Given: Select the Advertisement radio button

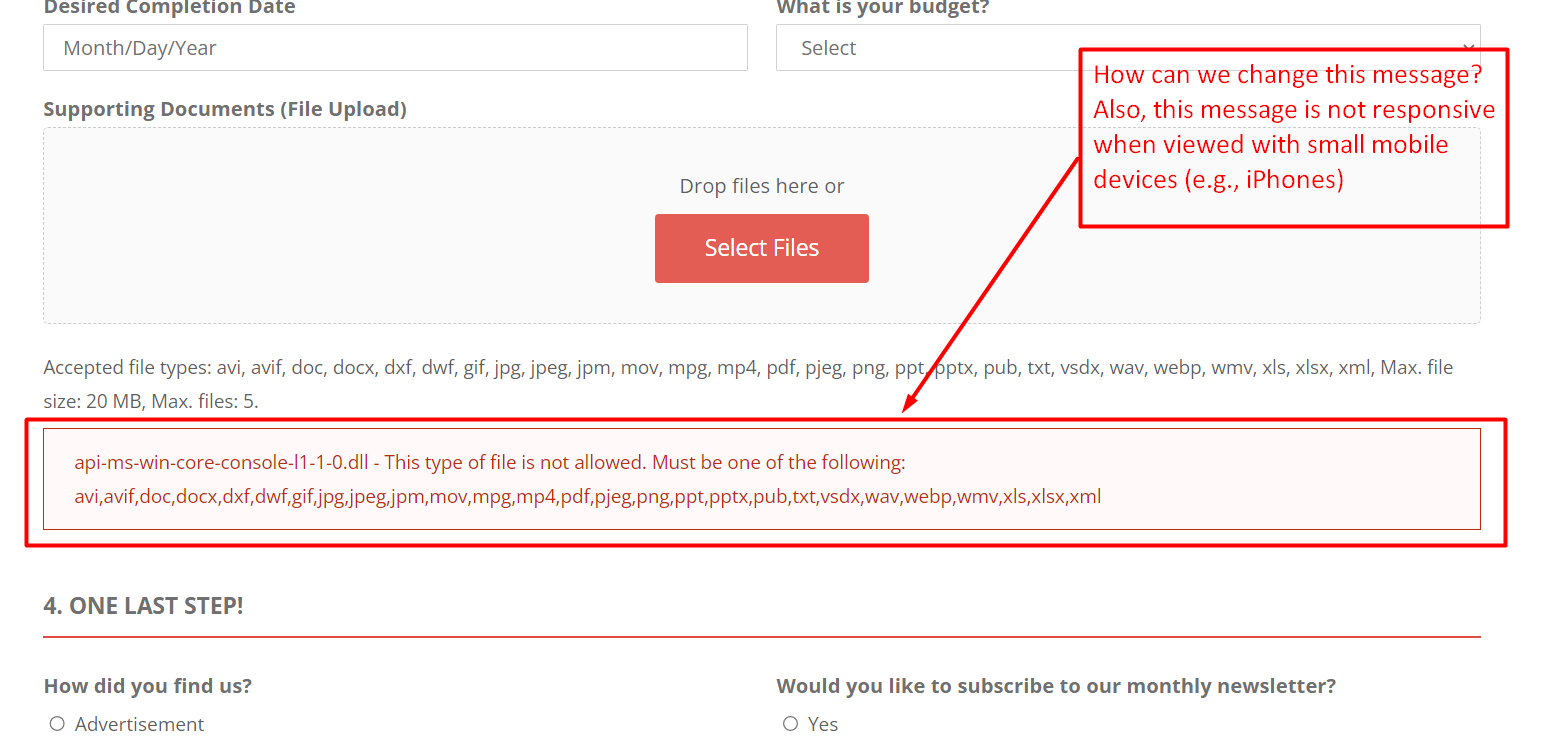Looking at the screenshot, I should pos(57,724).
